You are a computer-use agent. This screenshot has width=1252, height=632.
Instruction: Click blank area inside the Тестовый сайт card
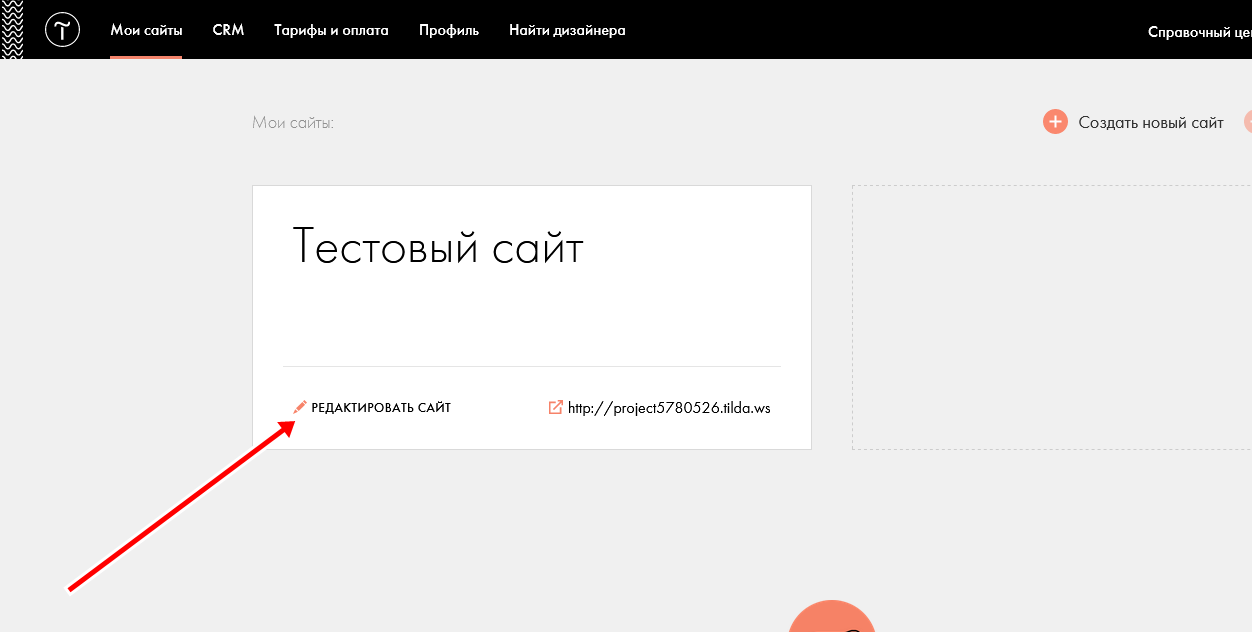[x=530, y=320]
